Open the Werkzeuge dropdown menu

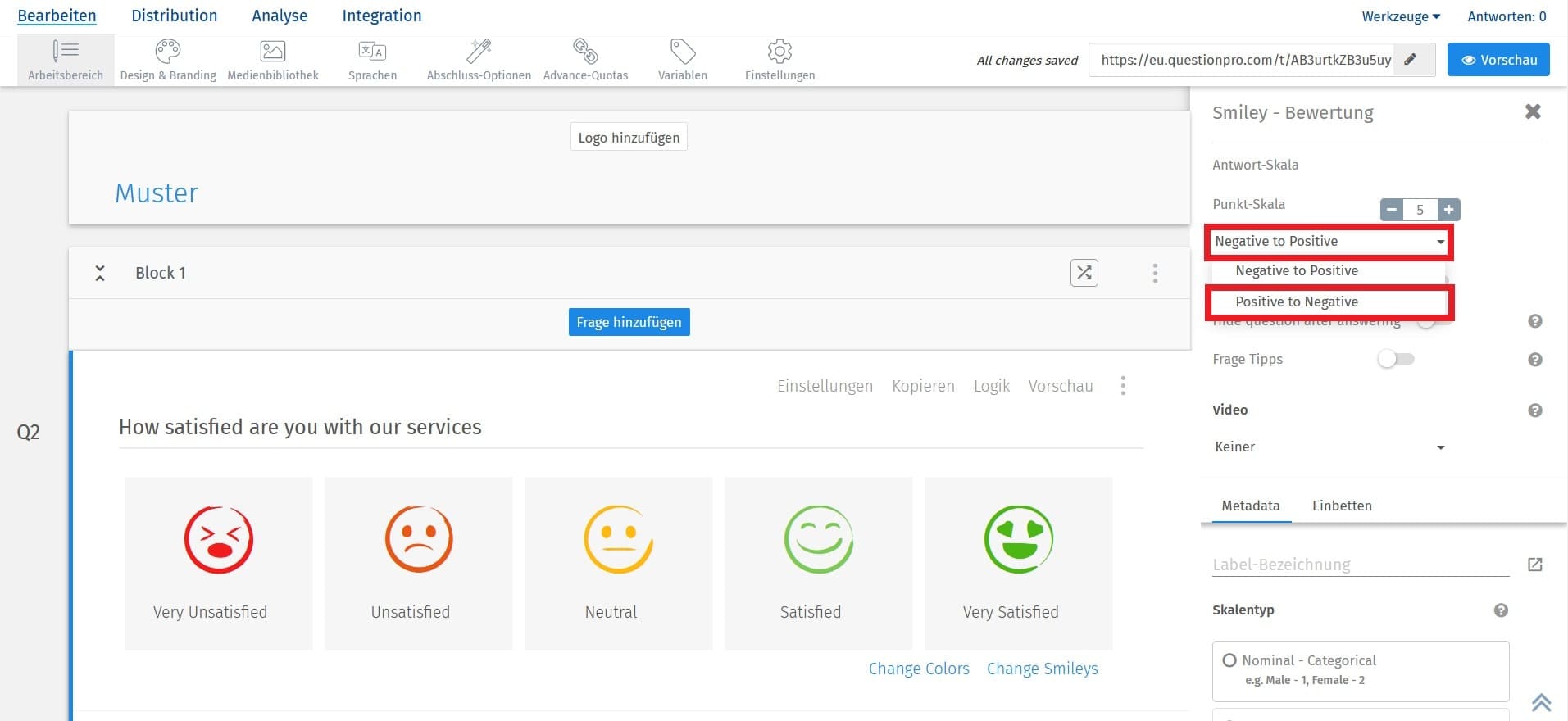coord(1401,16)
